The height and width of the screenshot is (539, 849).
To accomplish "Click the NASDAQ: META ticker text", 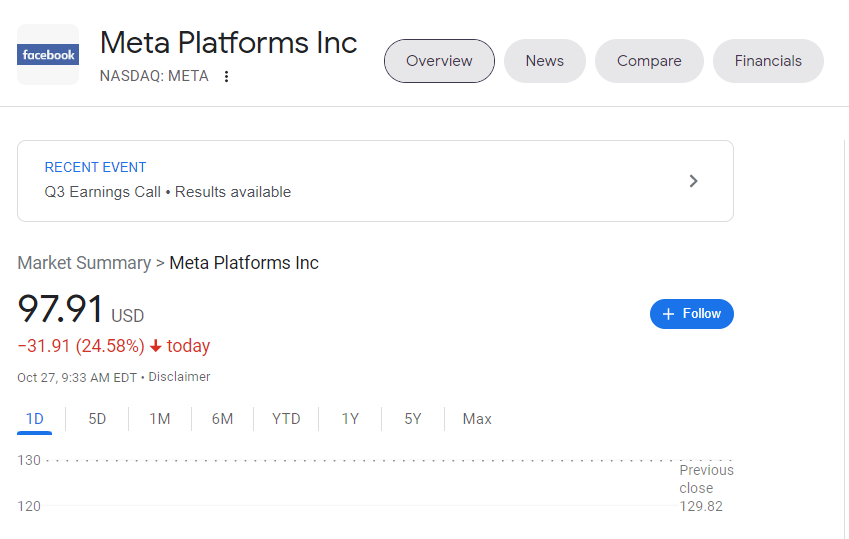I will tap(154, 76).
